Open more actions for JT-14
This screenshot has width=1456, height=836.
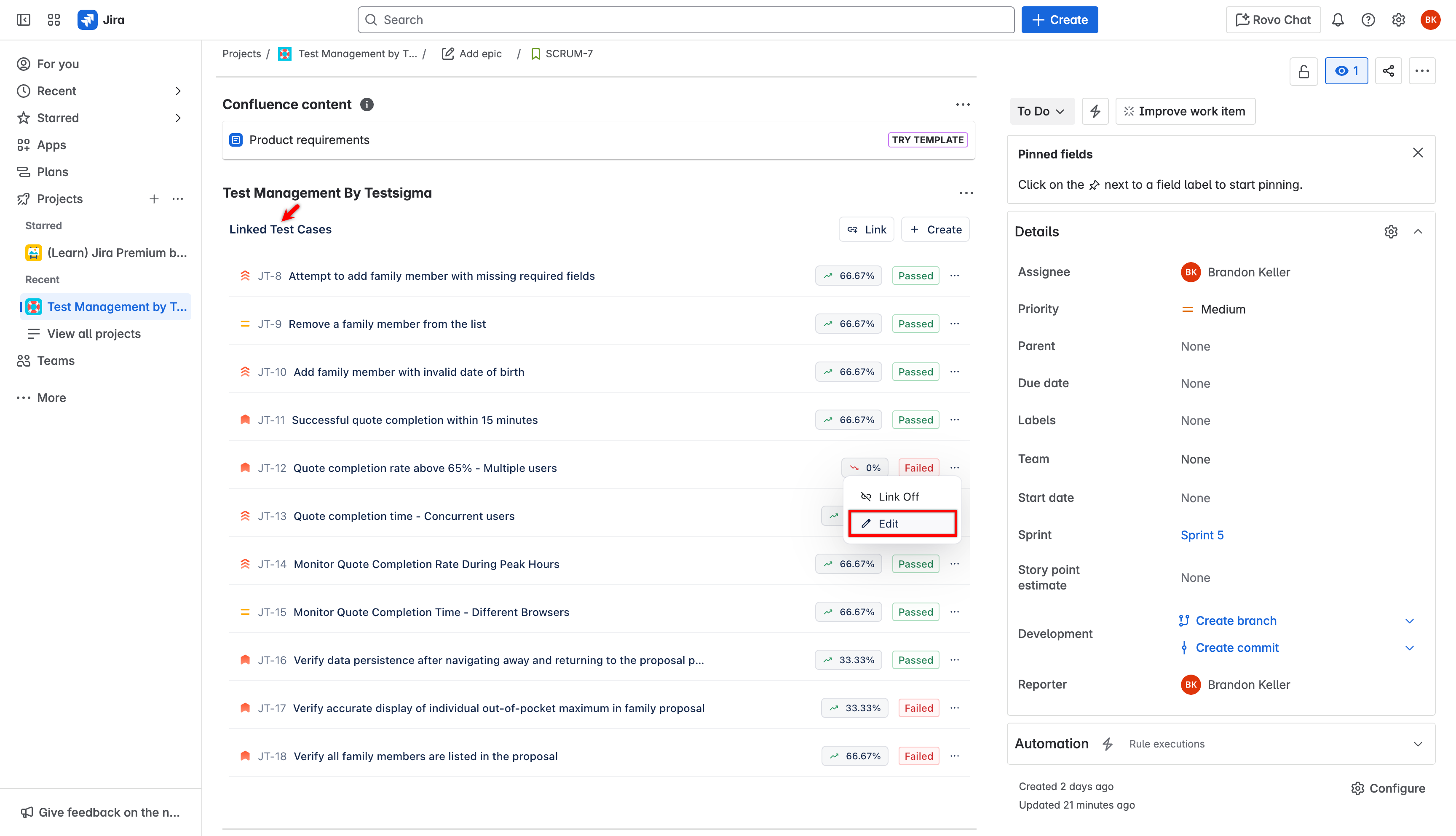954,564
